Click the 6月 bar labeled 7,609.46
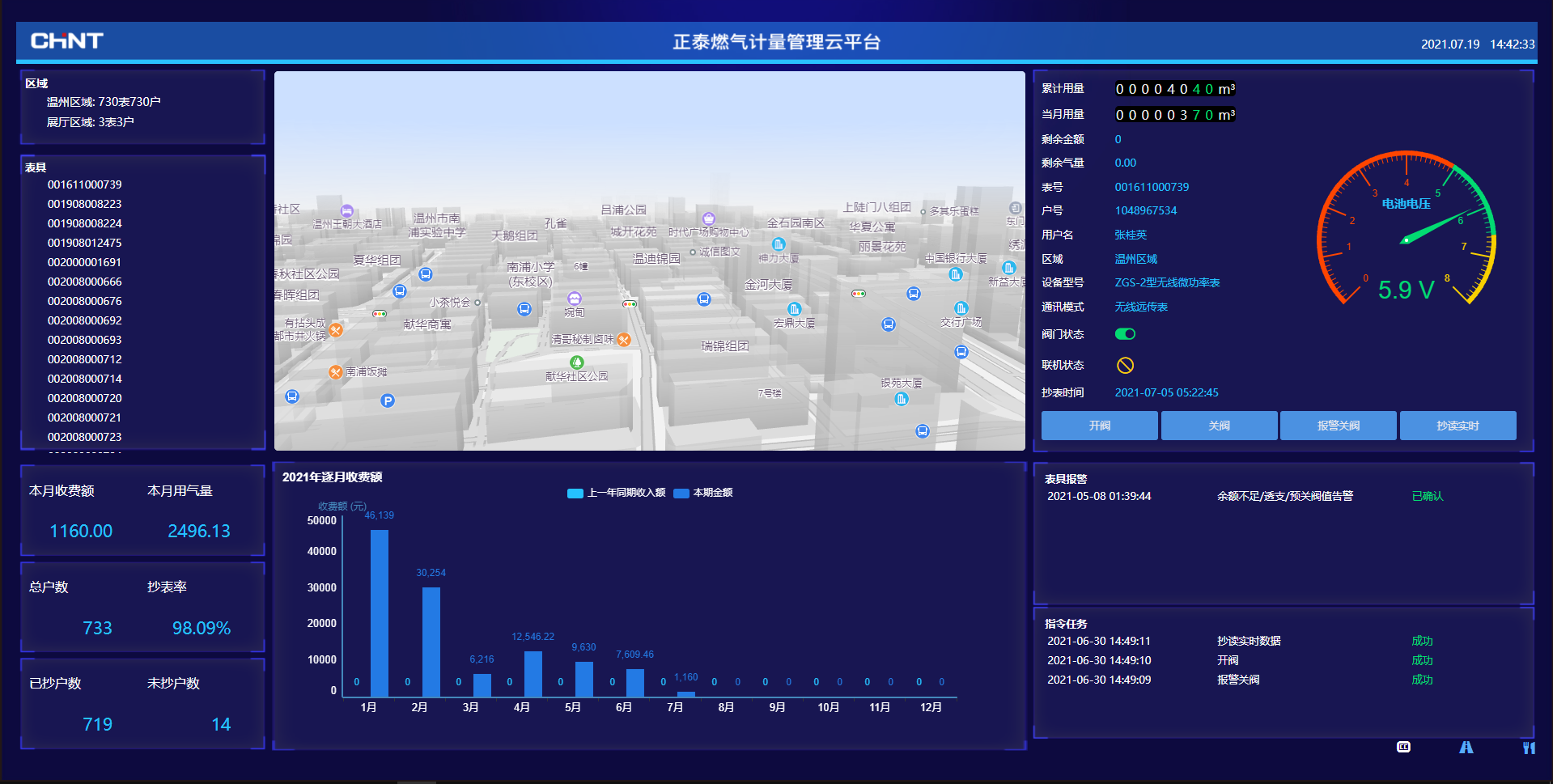The height and width of the screenshot is (784, 1553). pyautogui.click(x=635, y=683)
